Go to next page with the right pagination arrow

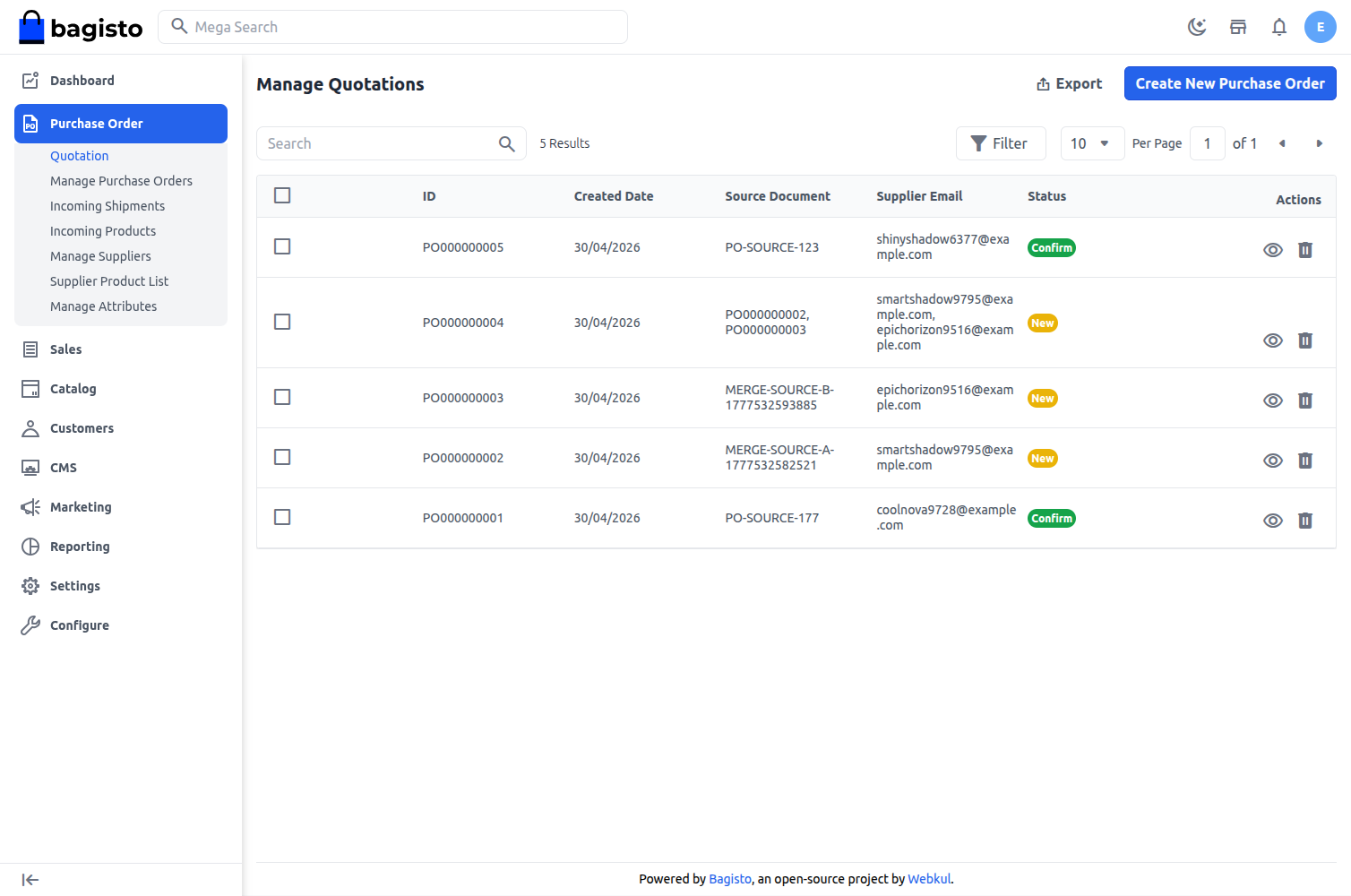coord(1320,143)
